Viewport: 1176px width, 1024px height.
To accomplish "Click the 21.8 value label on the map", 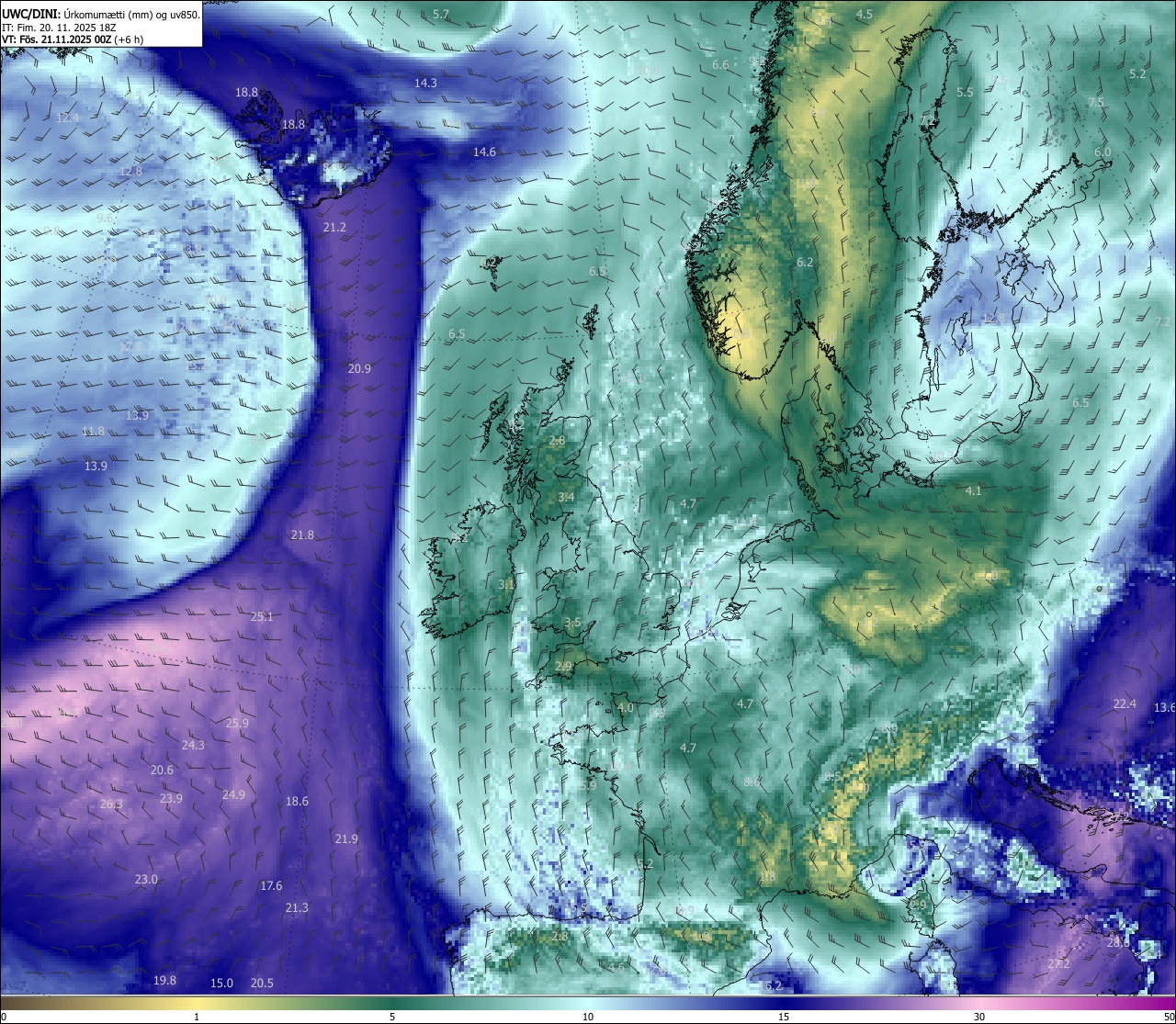I will 302,535.
